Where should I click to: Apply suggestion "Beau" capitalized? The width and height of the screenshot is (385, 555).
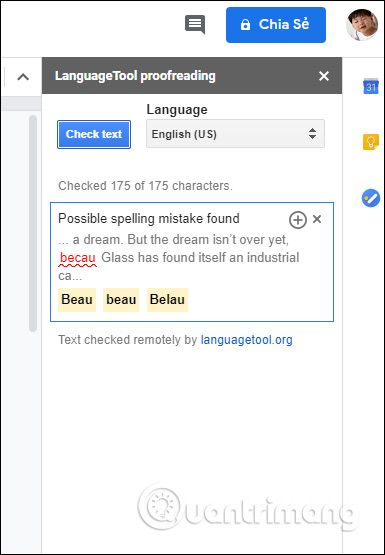click(x=77, y=300)
